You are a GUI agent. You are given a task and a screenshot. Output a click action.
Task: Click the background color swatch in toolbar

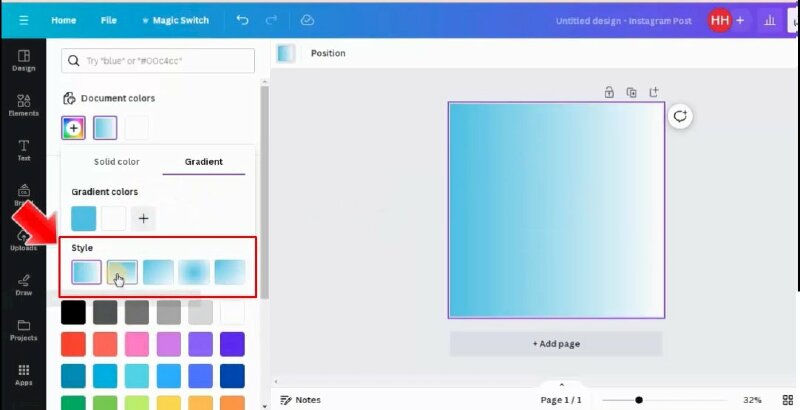[x=286, y=53]
